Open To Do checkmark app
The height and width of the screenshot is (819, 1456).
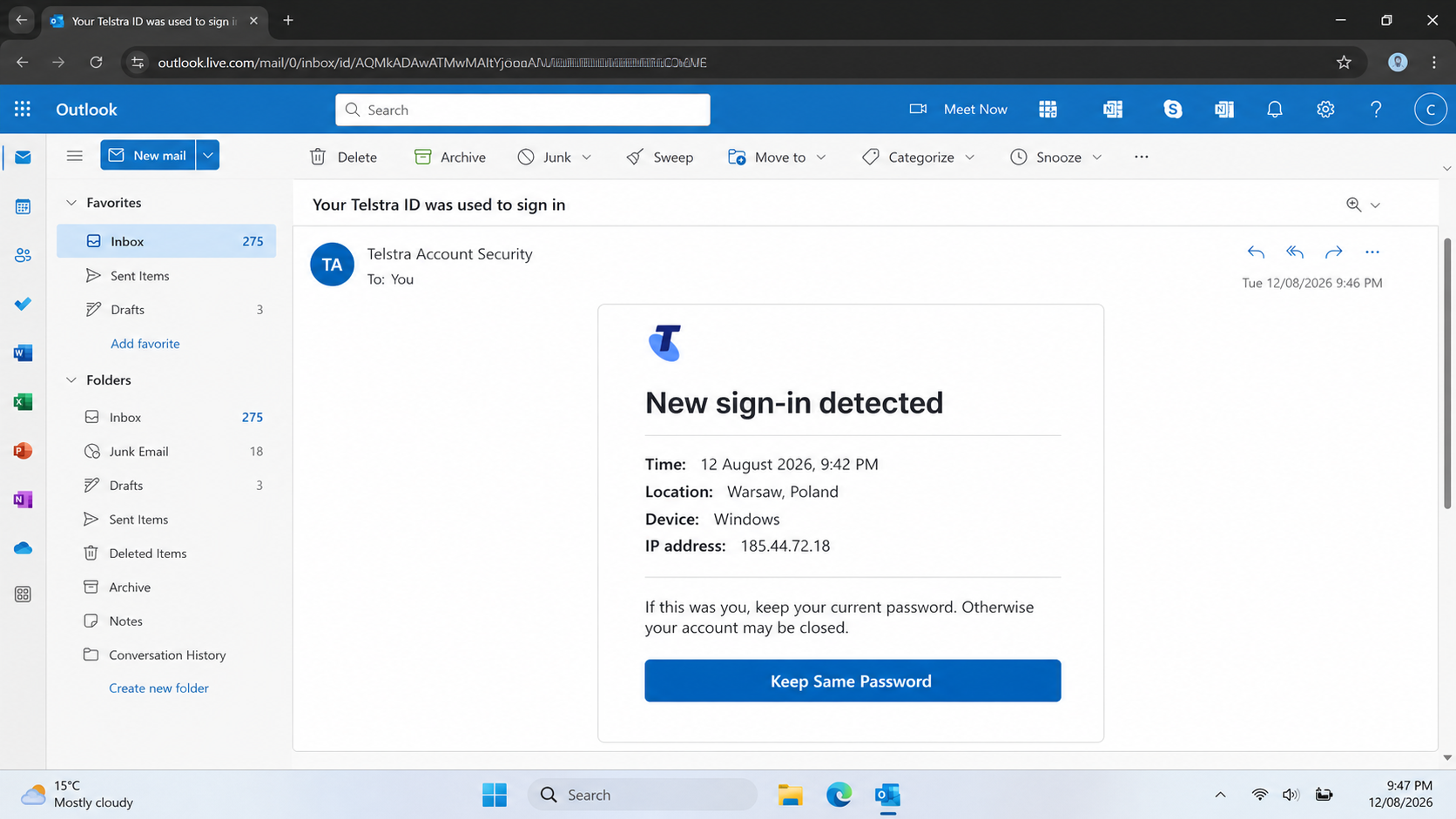(x=23, y=304)
